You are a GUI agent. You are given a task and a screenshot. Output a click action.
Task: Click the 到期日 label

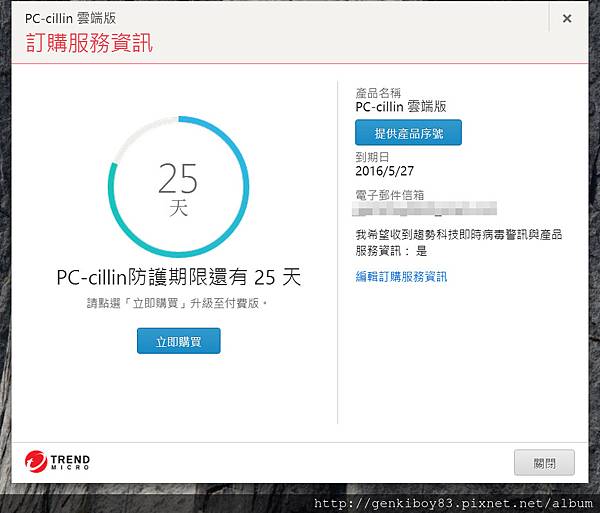click(372, 157)
